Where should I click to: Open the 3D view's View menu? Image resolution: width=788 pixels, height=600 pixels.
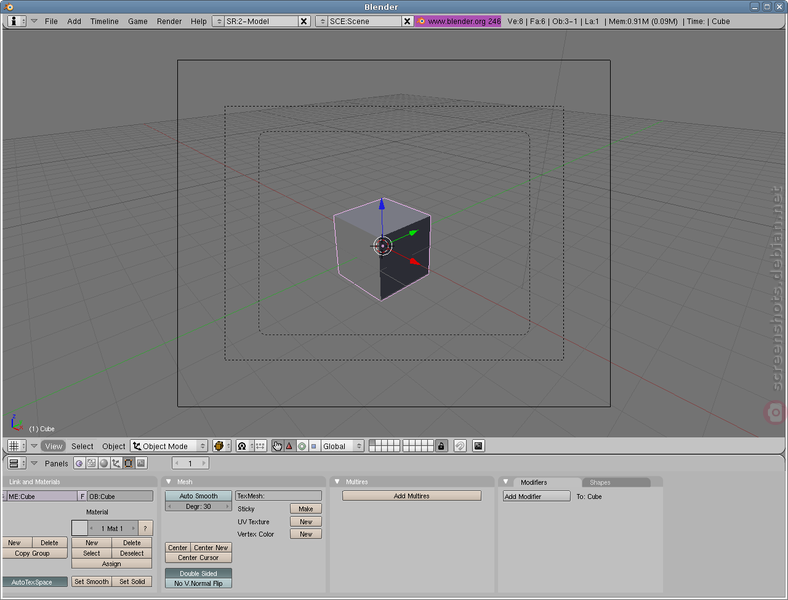53,446
